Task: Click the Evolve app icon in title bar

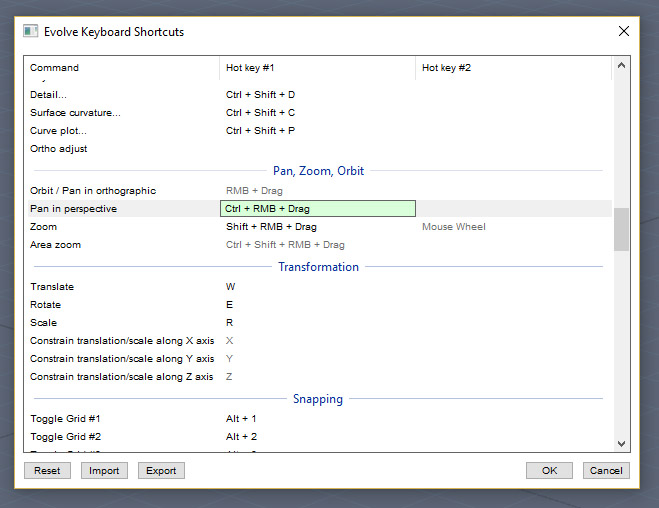Action: [30, 32]
